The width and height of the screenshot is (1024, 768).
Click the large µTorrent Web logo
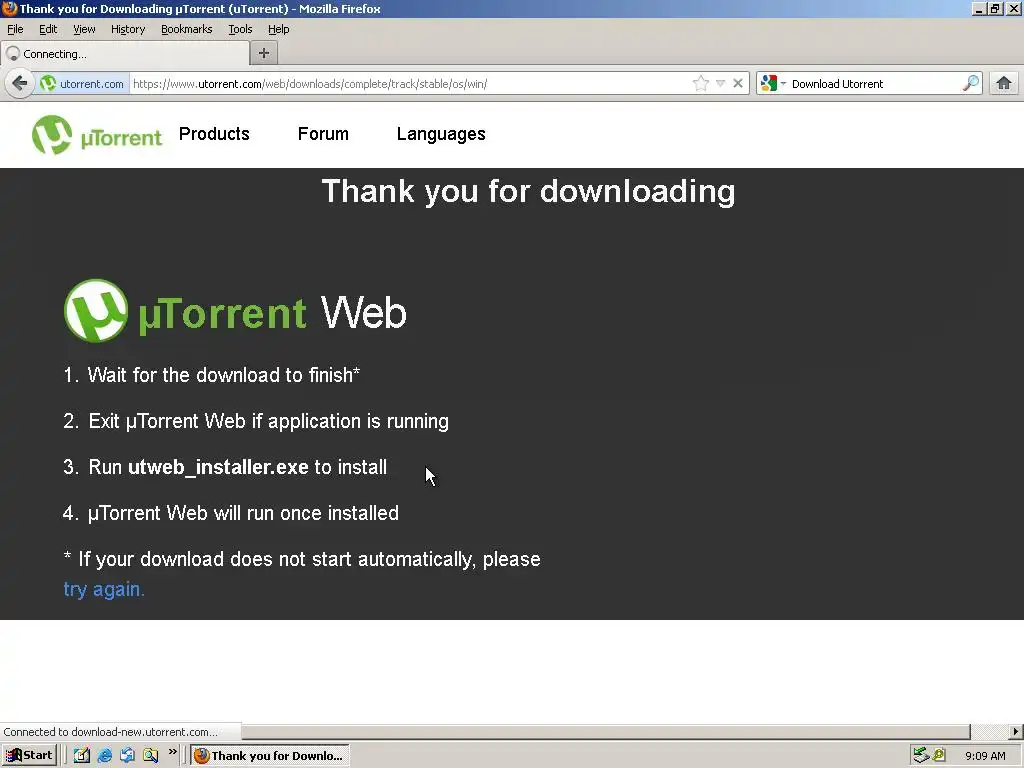pyautogui.click(x=235, y=311)
